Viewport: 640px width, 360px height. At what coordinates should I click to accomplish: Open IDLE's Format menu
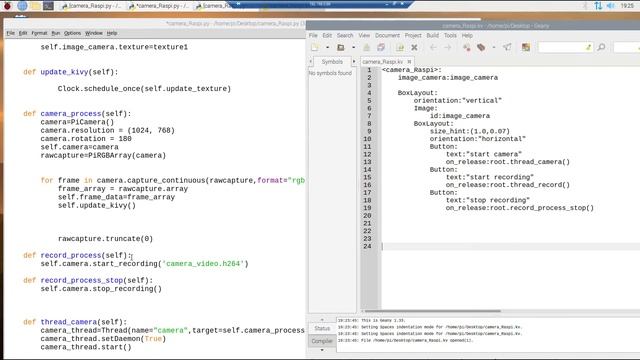(39, 33)
